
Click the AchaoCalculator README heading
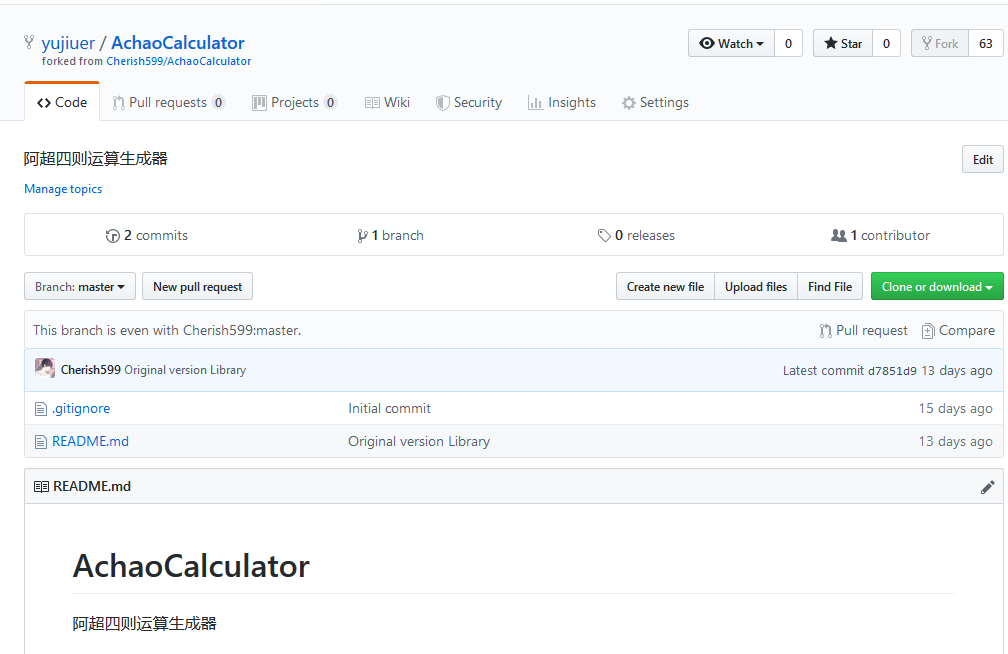(191, 566)
